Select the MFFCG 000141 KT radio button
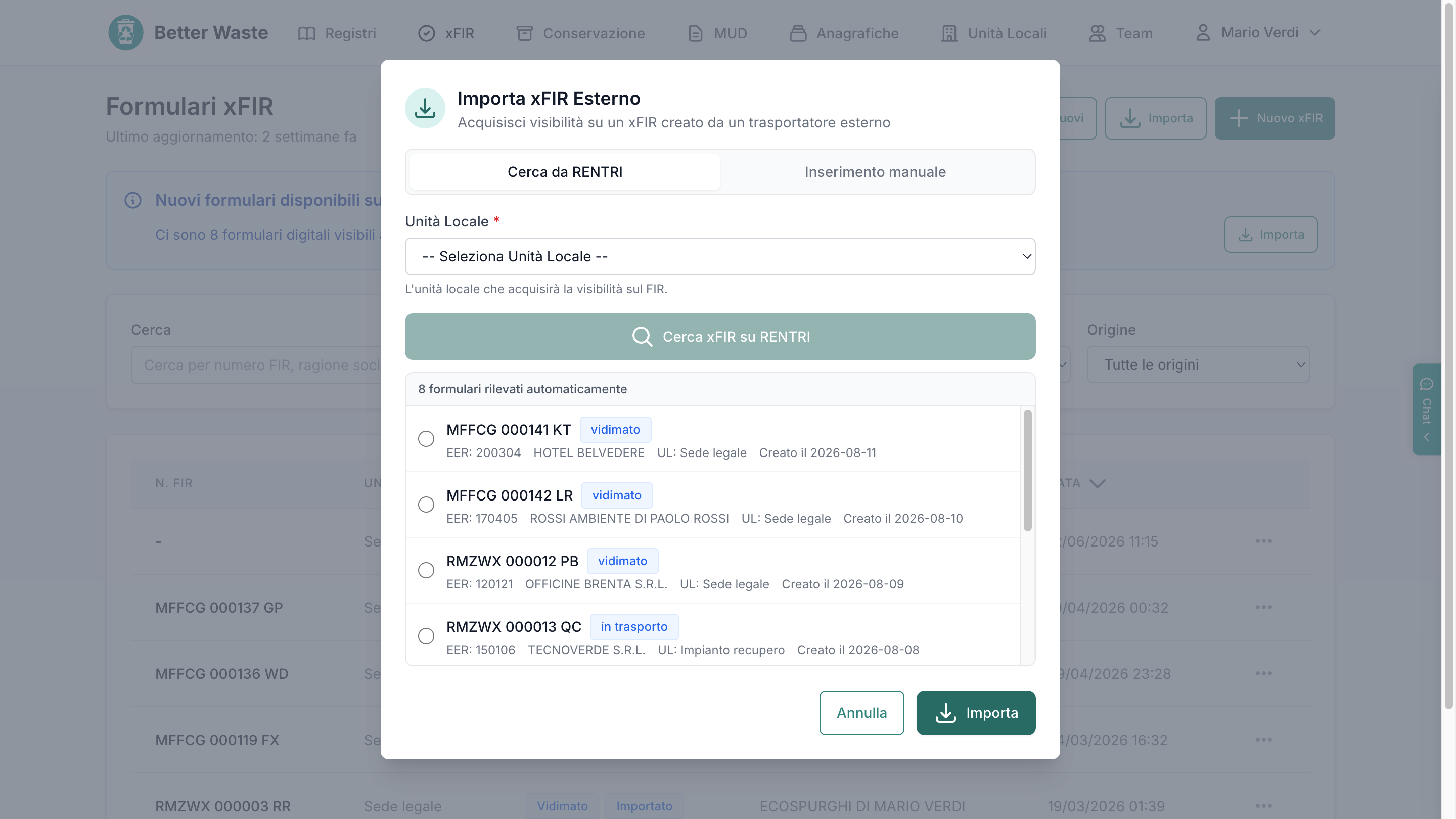Viewport: 1456px width, 819px height. [x=426, y=439]
